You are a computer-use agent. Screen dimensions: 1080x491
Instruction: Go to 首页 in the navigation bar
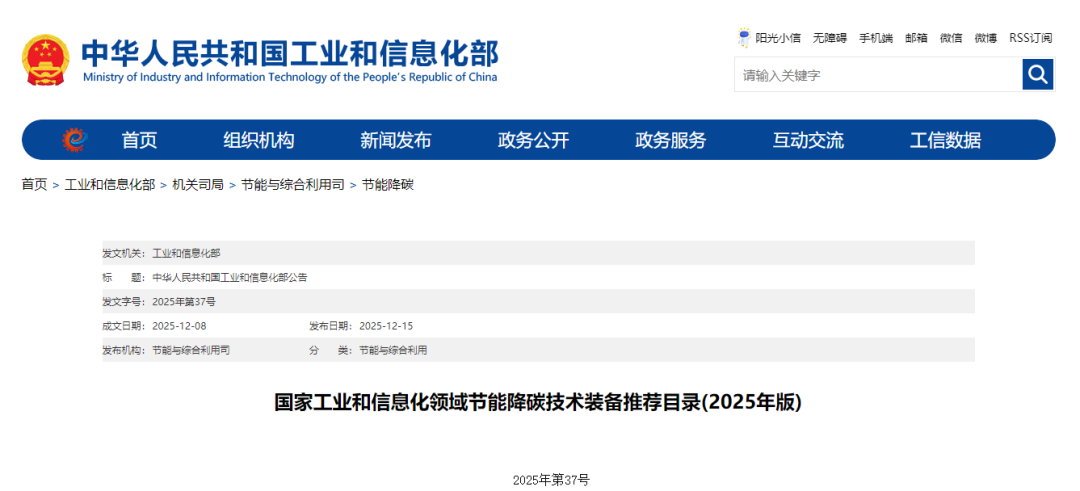pyautogui.click(x=139, y=140)
